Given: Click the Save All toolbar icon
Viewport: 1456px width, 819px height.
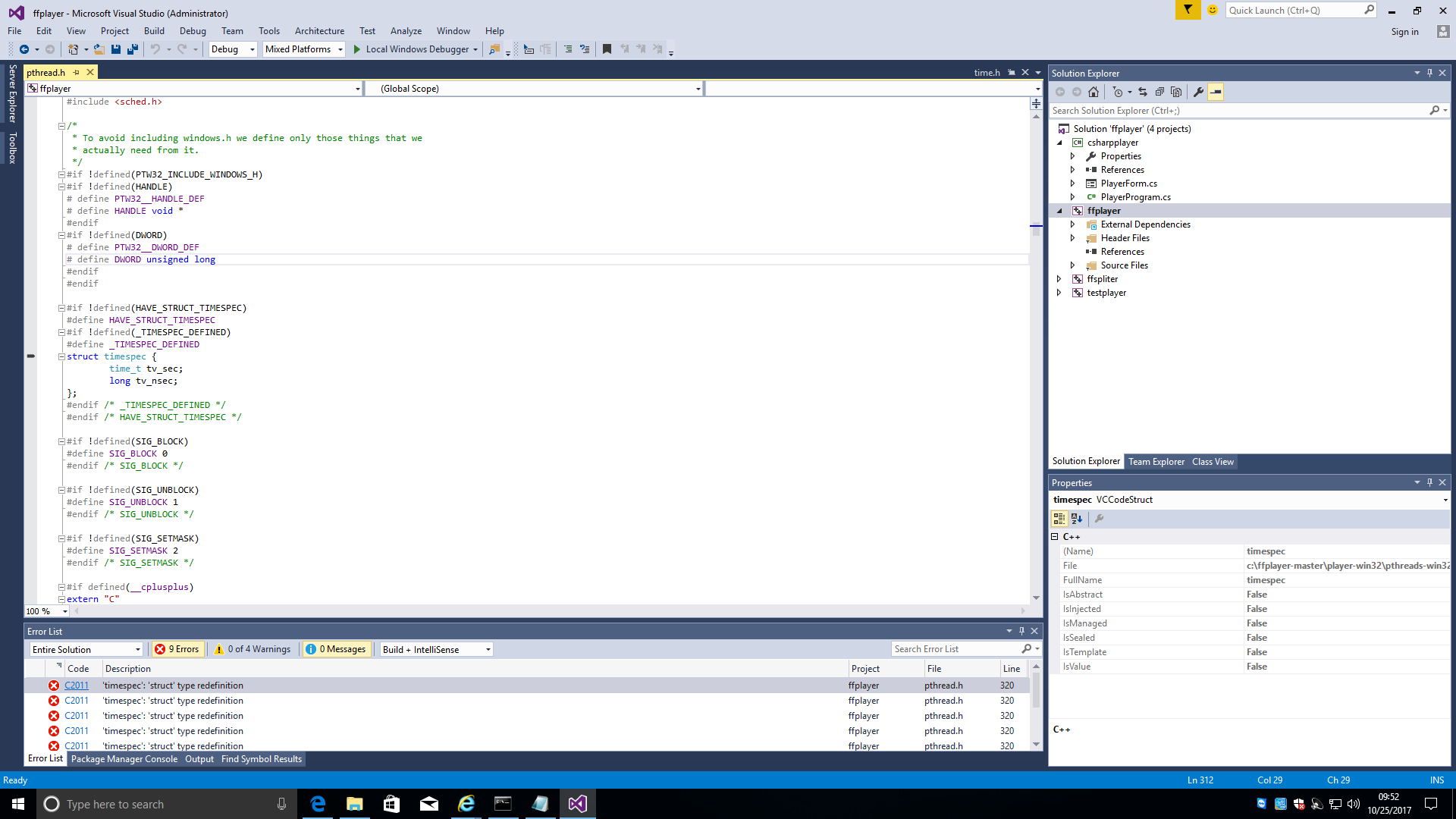Looking at the screenshot, I should pos(133,49).
